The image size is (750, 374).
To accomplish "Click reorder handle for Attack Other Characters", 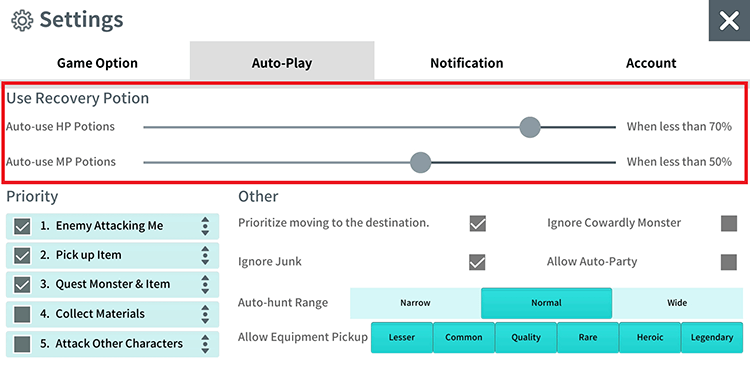I will [205, 344].
